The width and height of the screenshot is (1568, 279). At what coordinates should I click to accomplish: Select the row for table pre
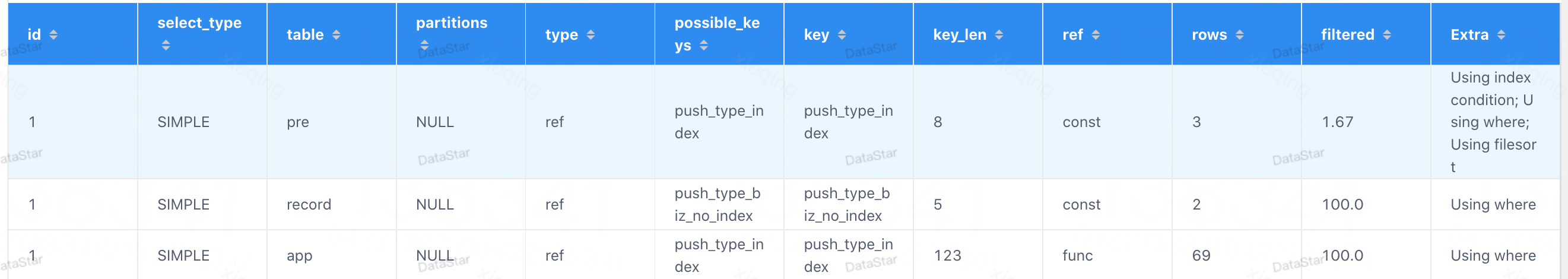coord(298,122)
